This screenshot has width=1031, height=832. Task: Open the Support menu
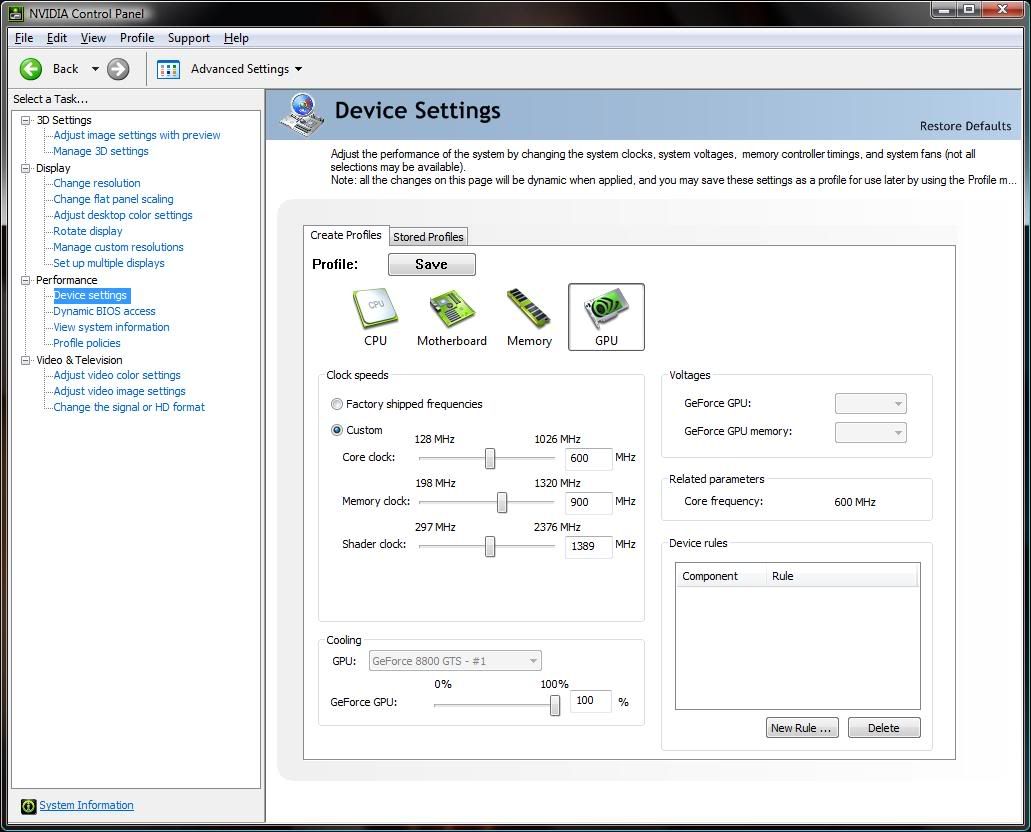pos(189,38)
